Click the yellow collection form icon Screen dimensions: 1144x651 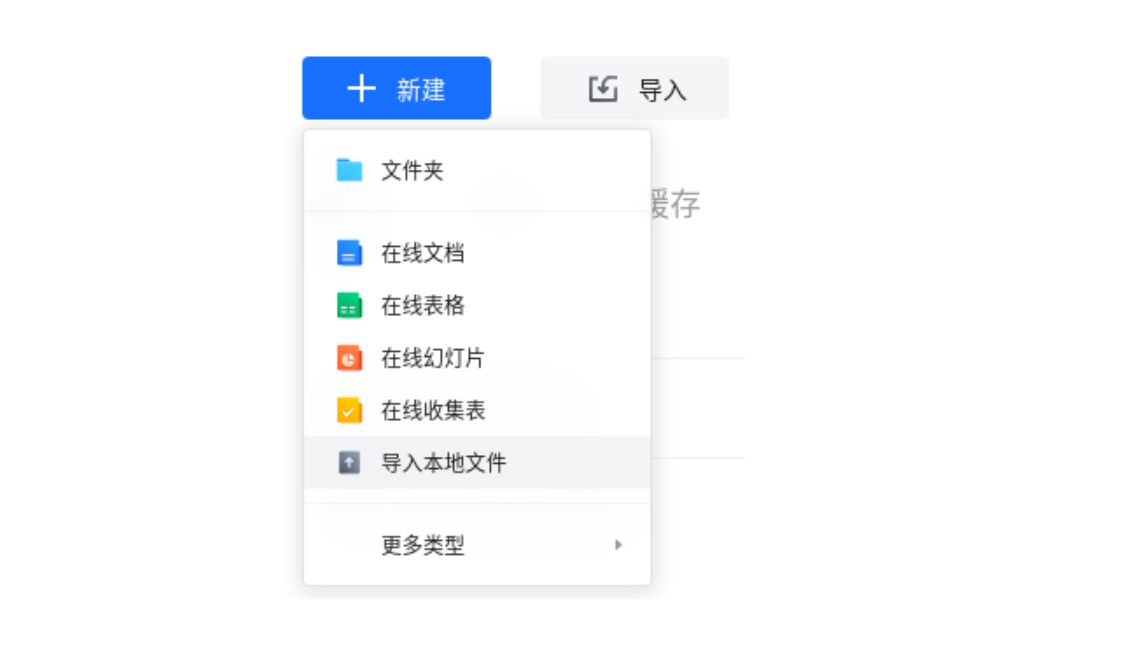[349, 410]
